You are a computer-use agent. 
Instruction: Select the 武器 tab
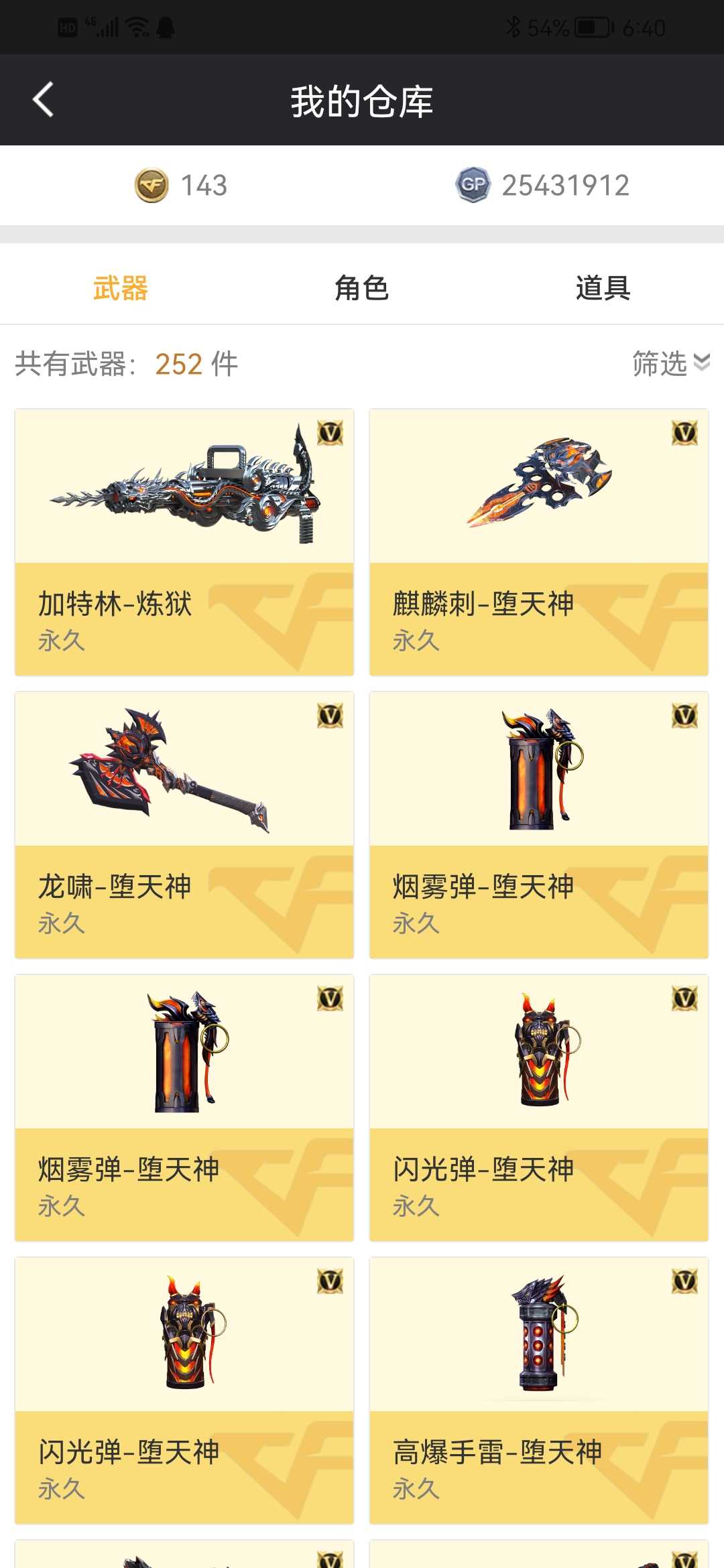tap(121, 288)
